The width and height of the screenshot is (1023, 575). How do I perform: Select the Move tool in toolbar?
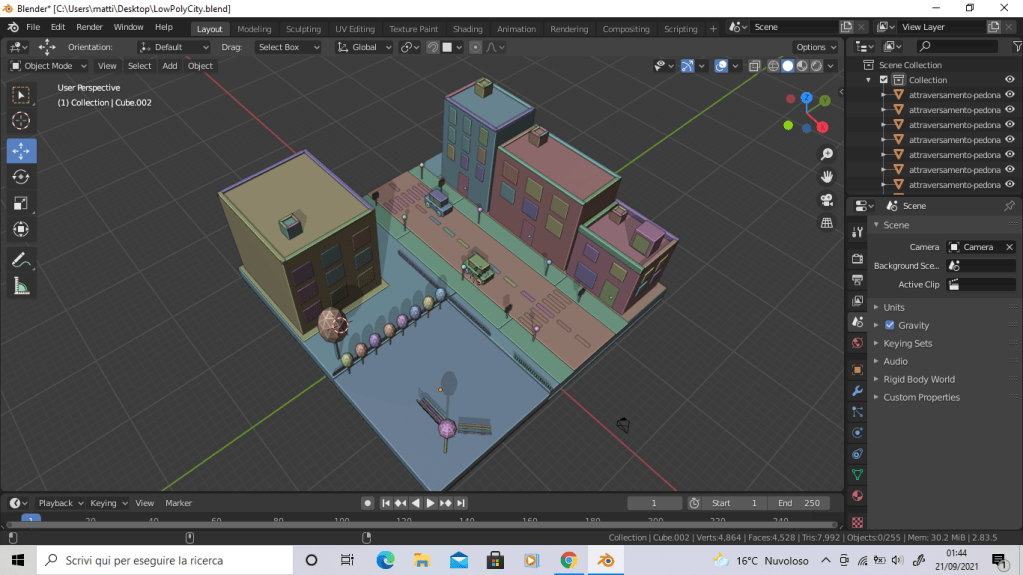[x=21, y=151]
